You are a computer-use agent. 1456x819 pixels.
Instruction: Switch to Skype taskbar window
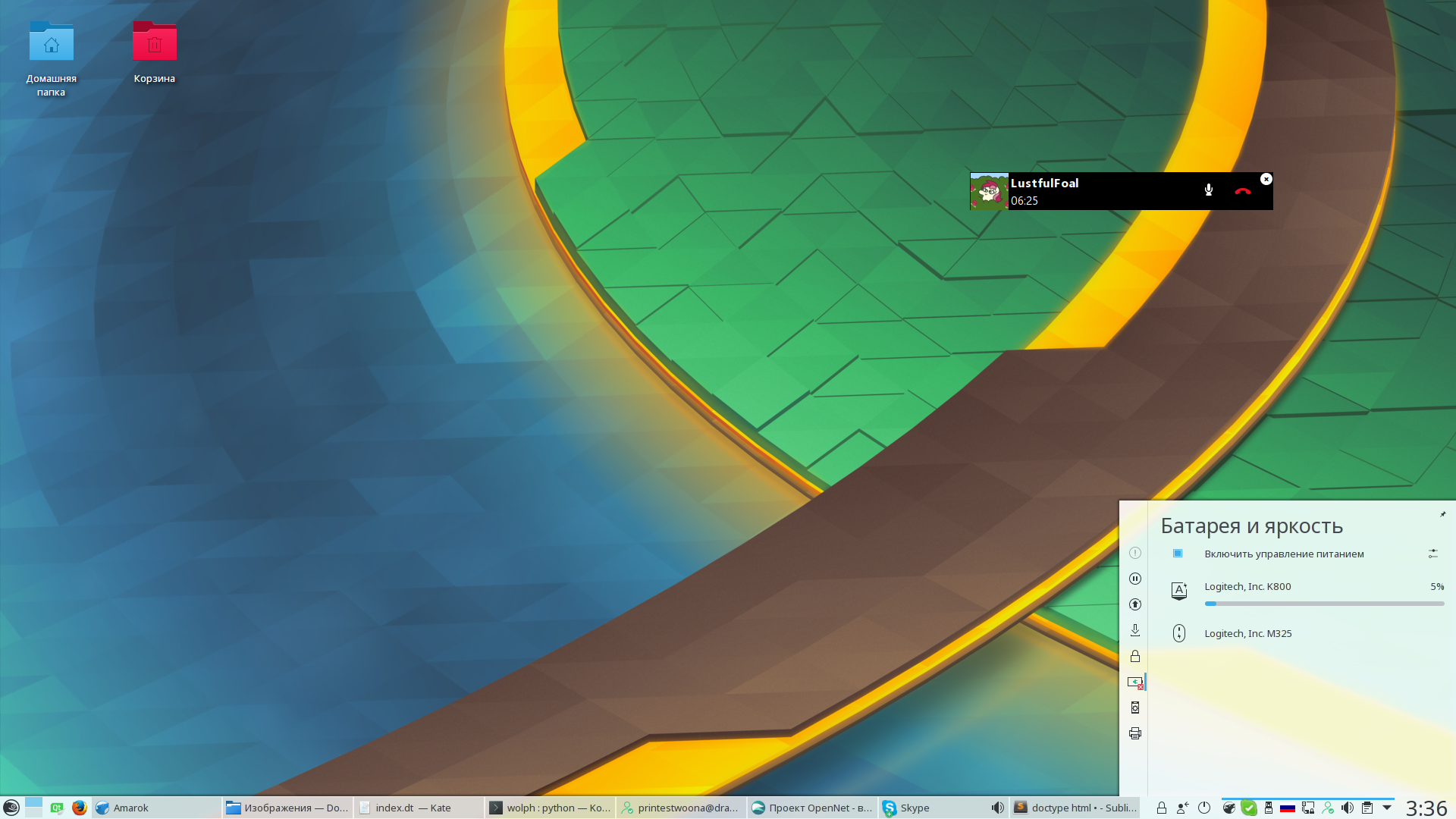point(943,808)
